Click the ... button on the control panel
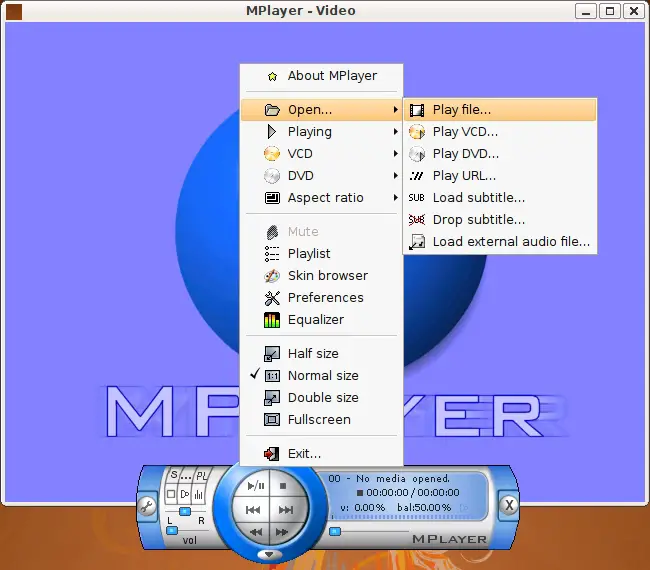 click(187, 476)
